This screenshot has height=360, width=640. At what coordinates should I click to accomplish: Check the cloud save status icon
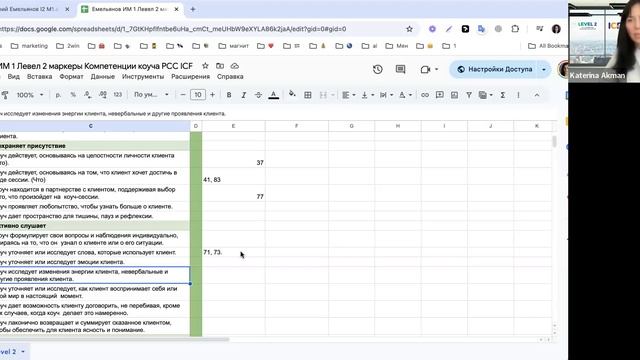[235, 66]
